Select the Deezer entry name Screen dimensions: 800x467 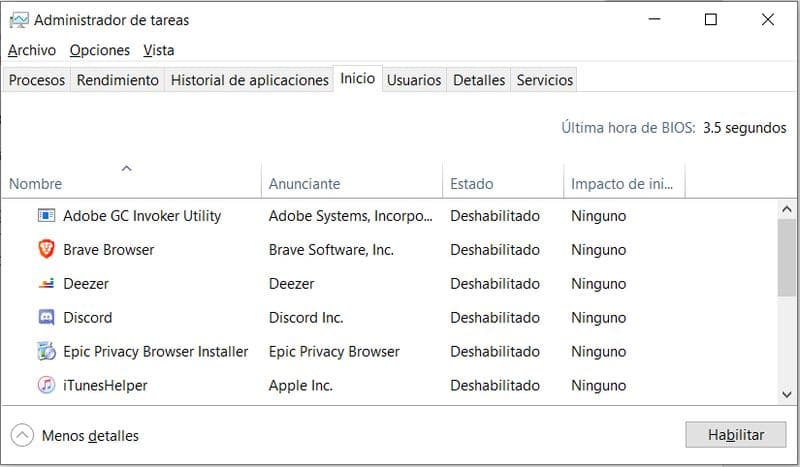[x=86, y=283]
